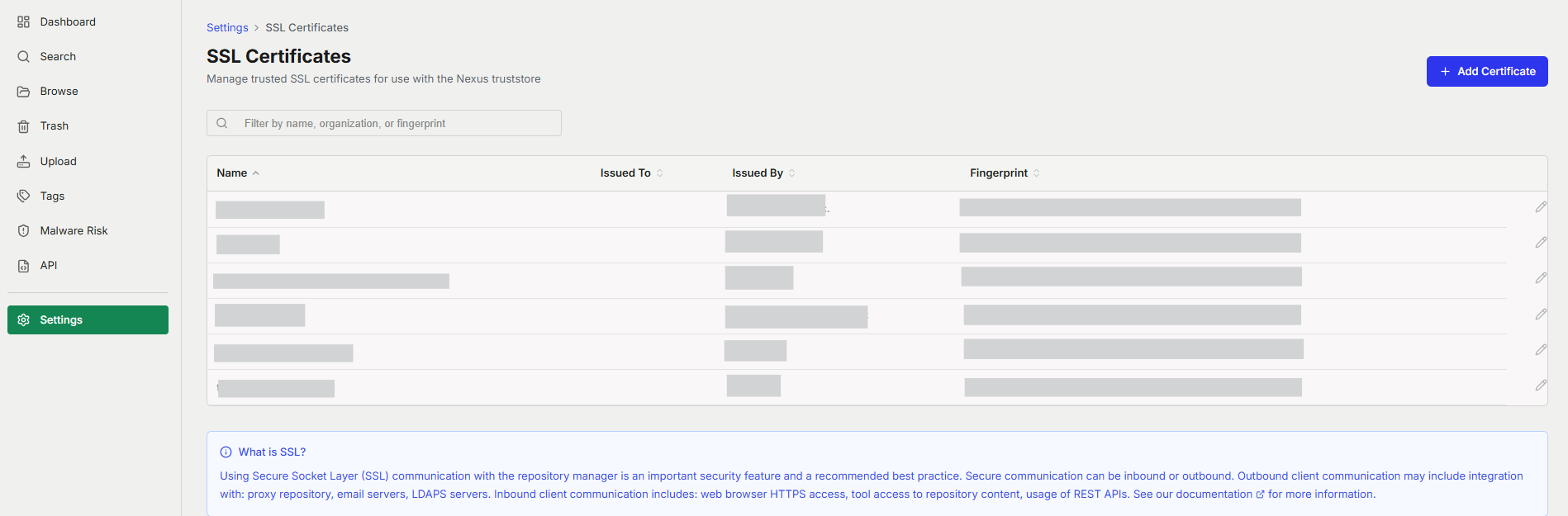Image resolution: width=1568 pixels, height=516 pixels.
Task: Click the Search magnifier icon in sidebar
Action: [x=23, y=56]
